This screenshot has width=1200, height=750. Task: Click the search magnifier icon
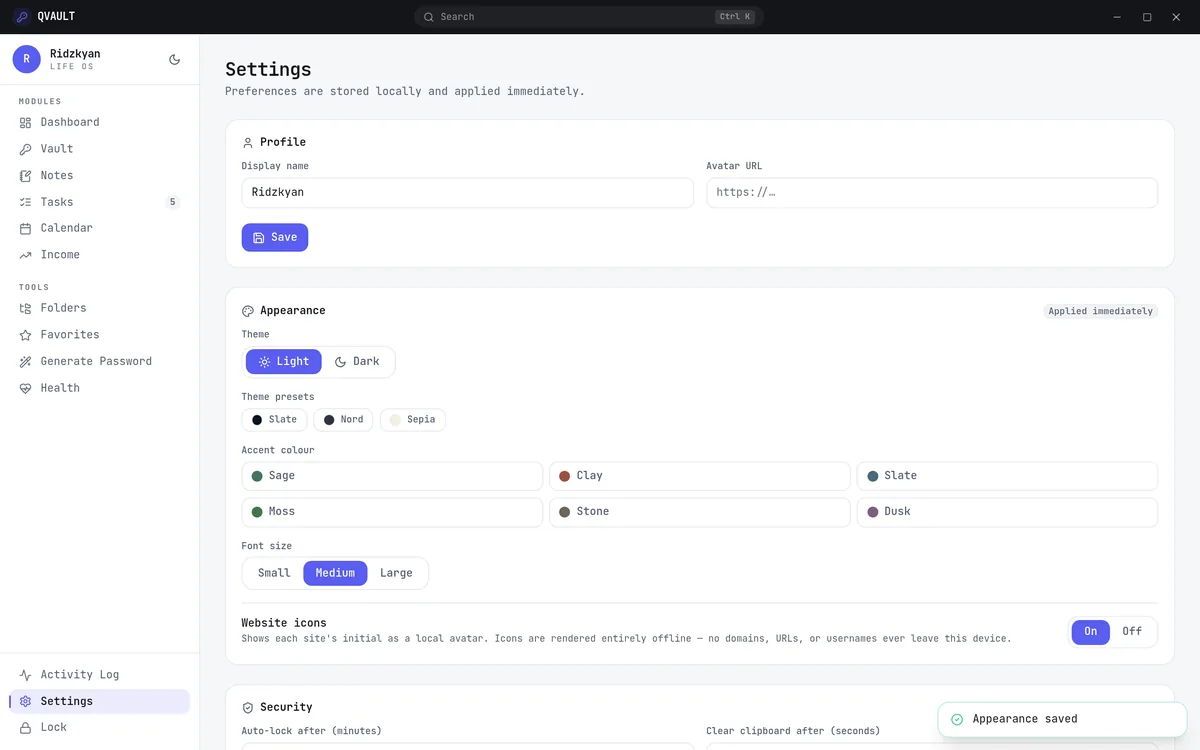tap(429, 17)
